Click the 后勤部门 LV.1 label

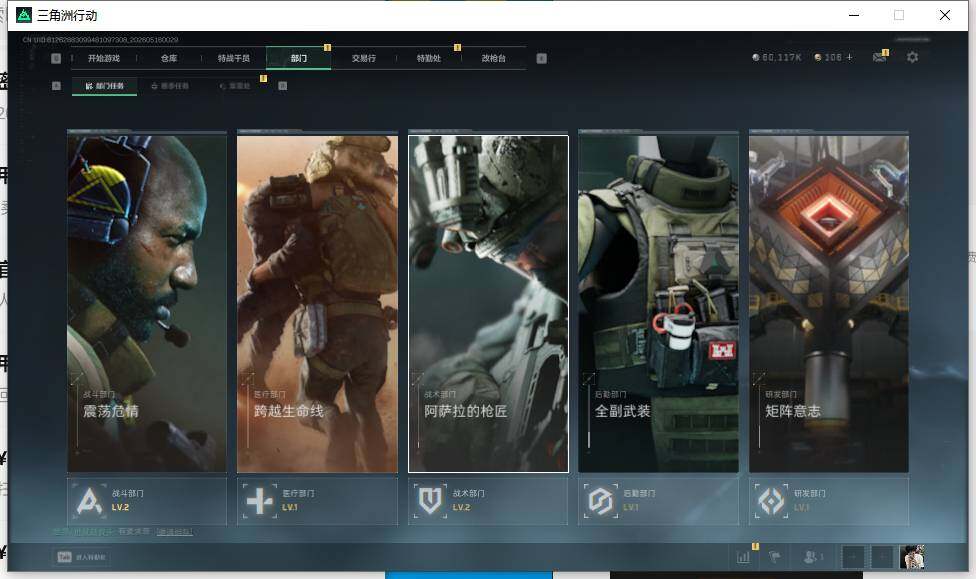[631, 507]
